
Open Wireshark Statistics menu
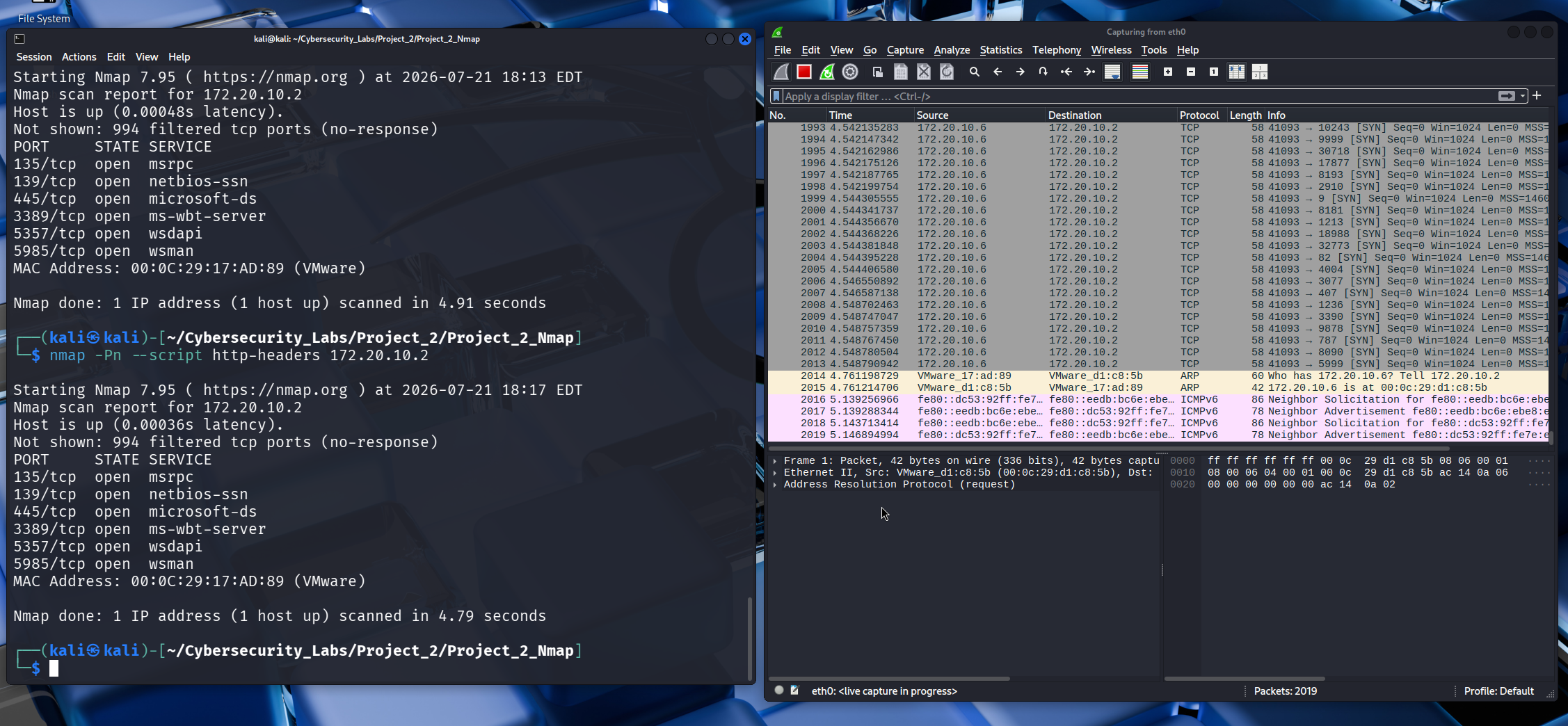click(x=1001, y=50)
